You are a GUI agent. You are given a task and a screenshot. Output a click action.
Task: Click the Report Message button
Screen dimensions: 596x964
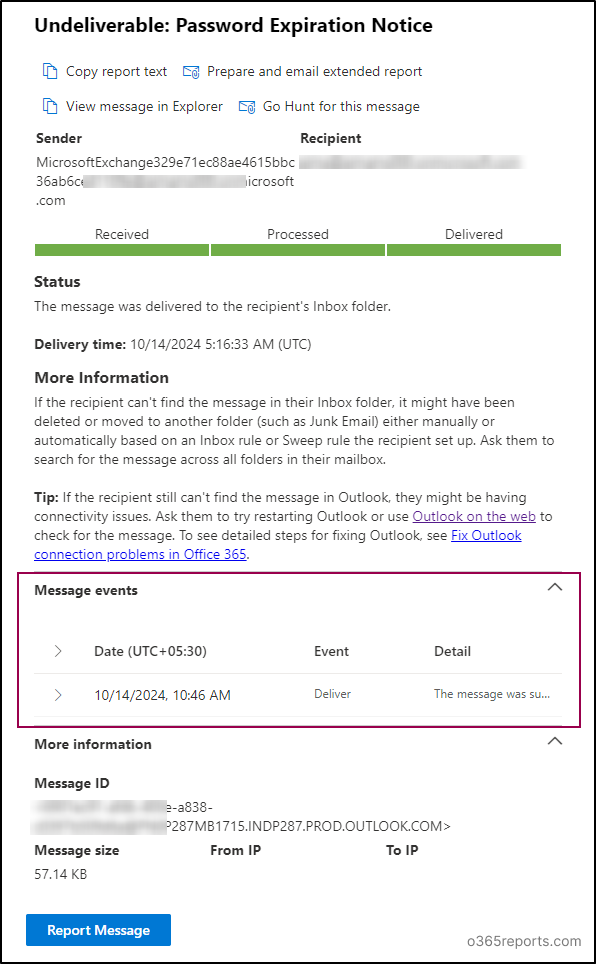[98, 930]
